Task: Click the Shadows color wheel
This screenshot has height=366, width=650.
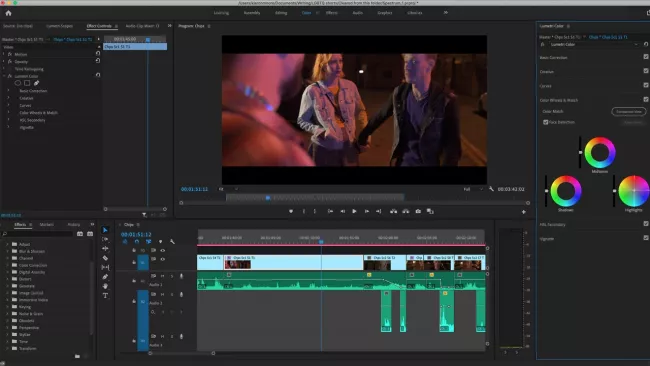Action: [566, 191]
